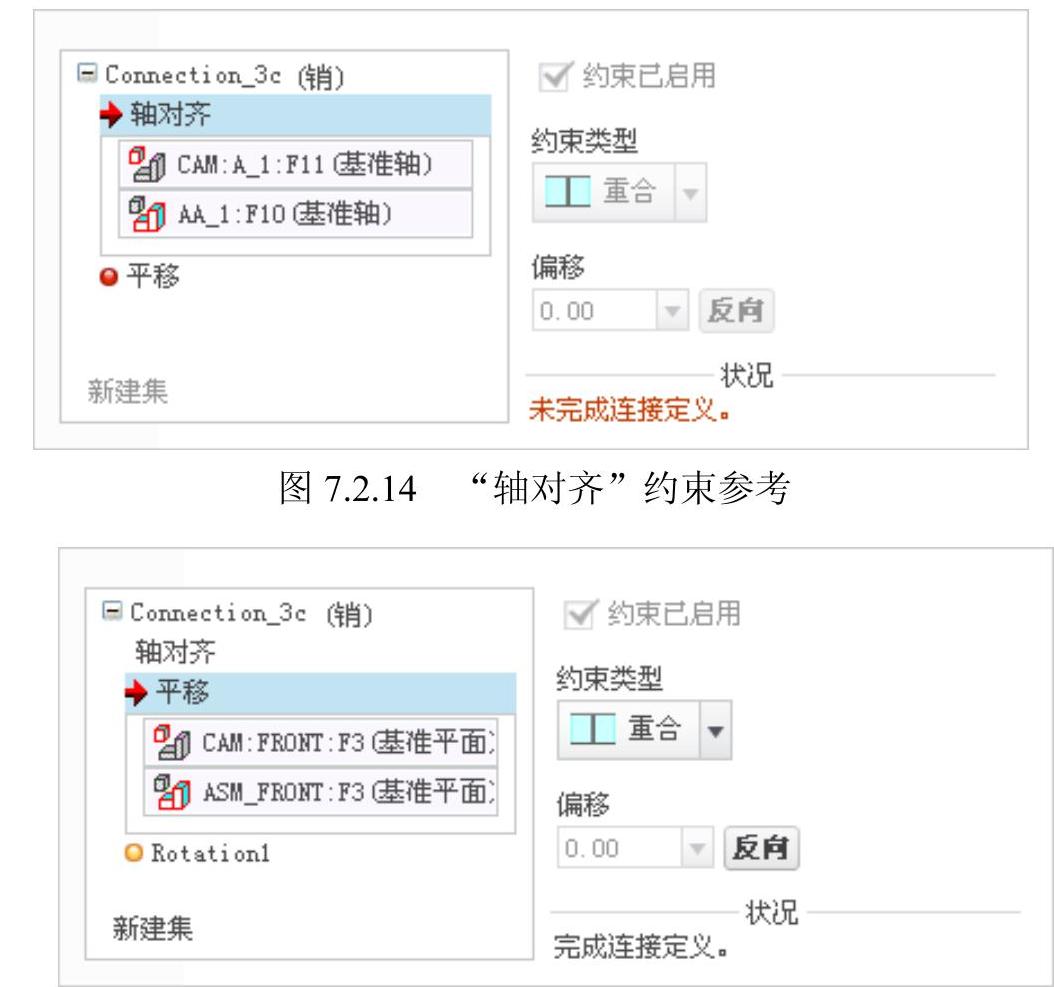Image resolution: width=1054 pixels, height=987 pixels.
Task: Toggle 约束已启用 checkbox in the bottom panel
Action: [x=580, y=614]
